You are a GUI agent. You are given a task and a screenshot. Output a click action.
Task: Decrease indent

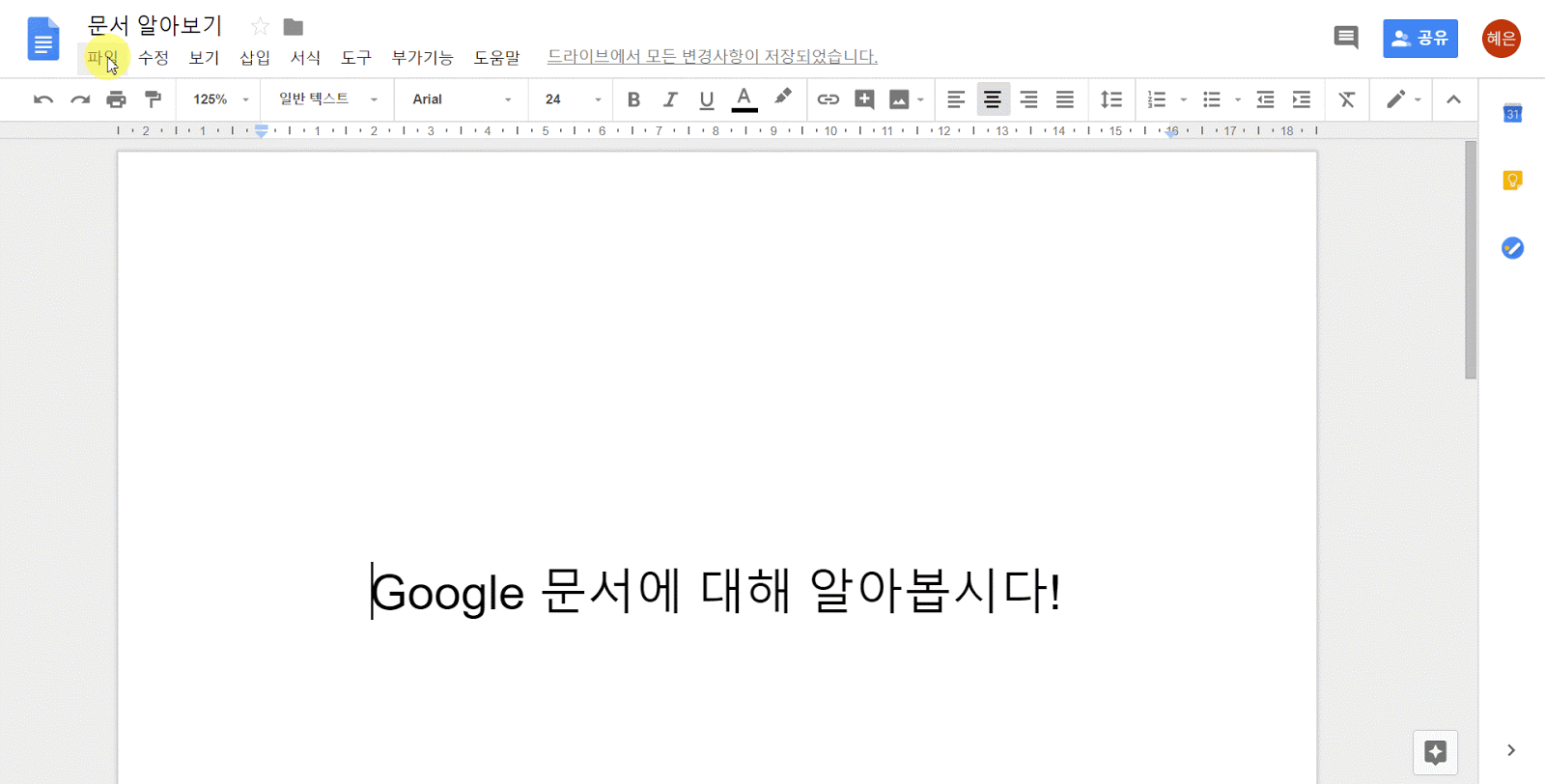click(x=1265, y=99)
